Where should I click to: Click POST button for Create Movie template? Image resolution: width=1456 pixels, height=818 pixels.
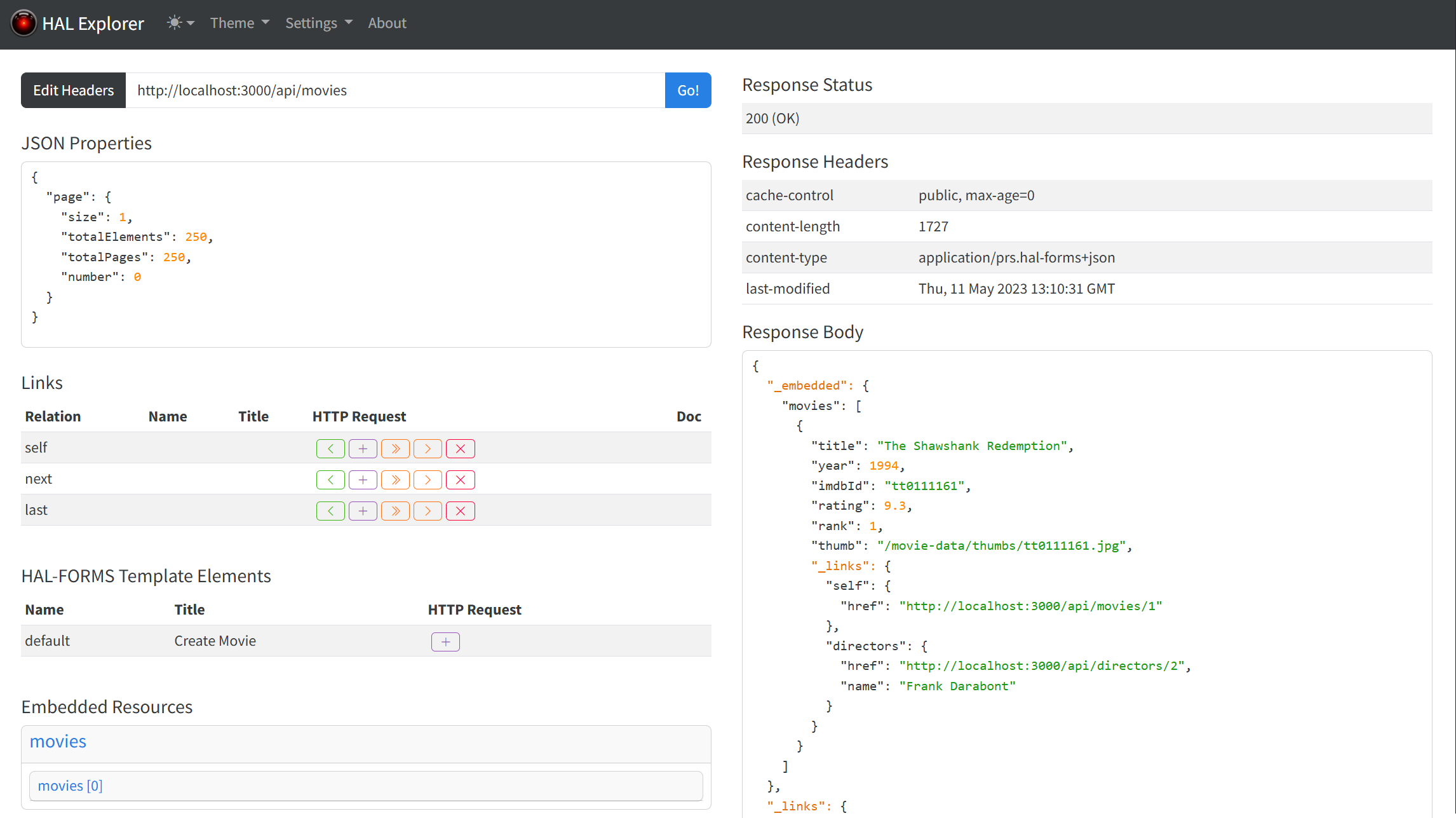445,642
